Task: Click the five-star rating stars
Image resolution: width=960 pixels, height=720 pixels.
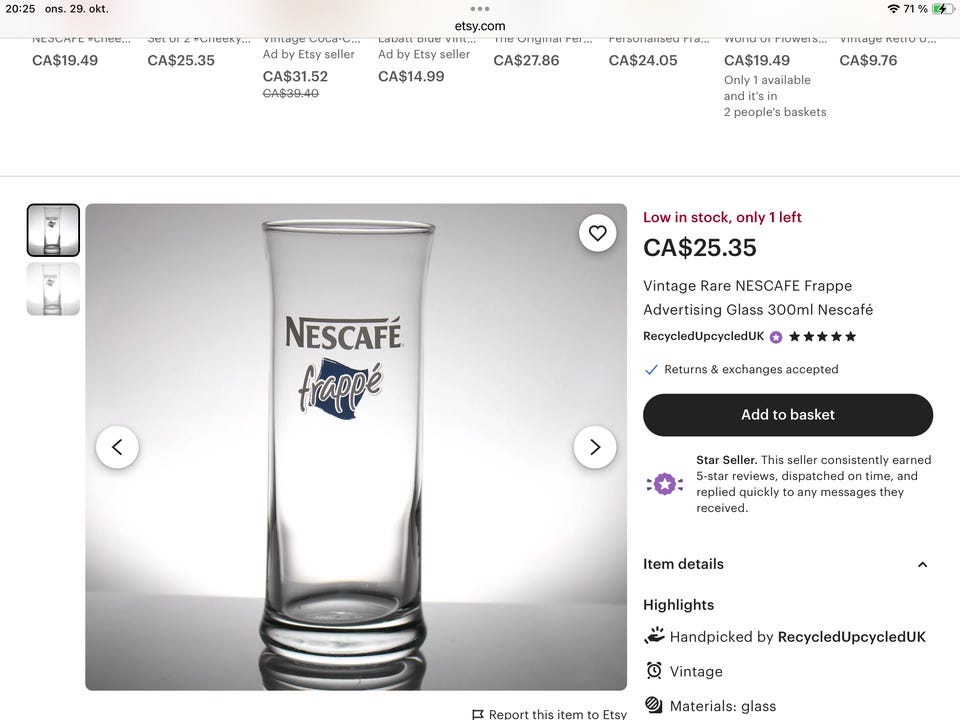Action: coord(821,337)
